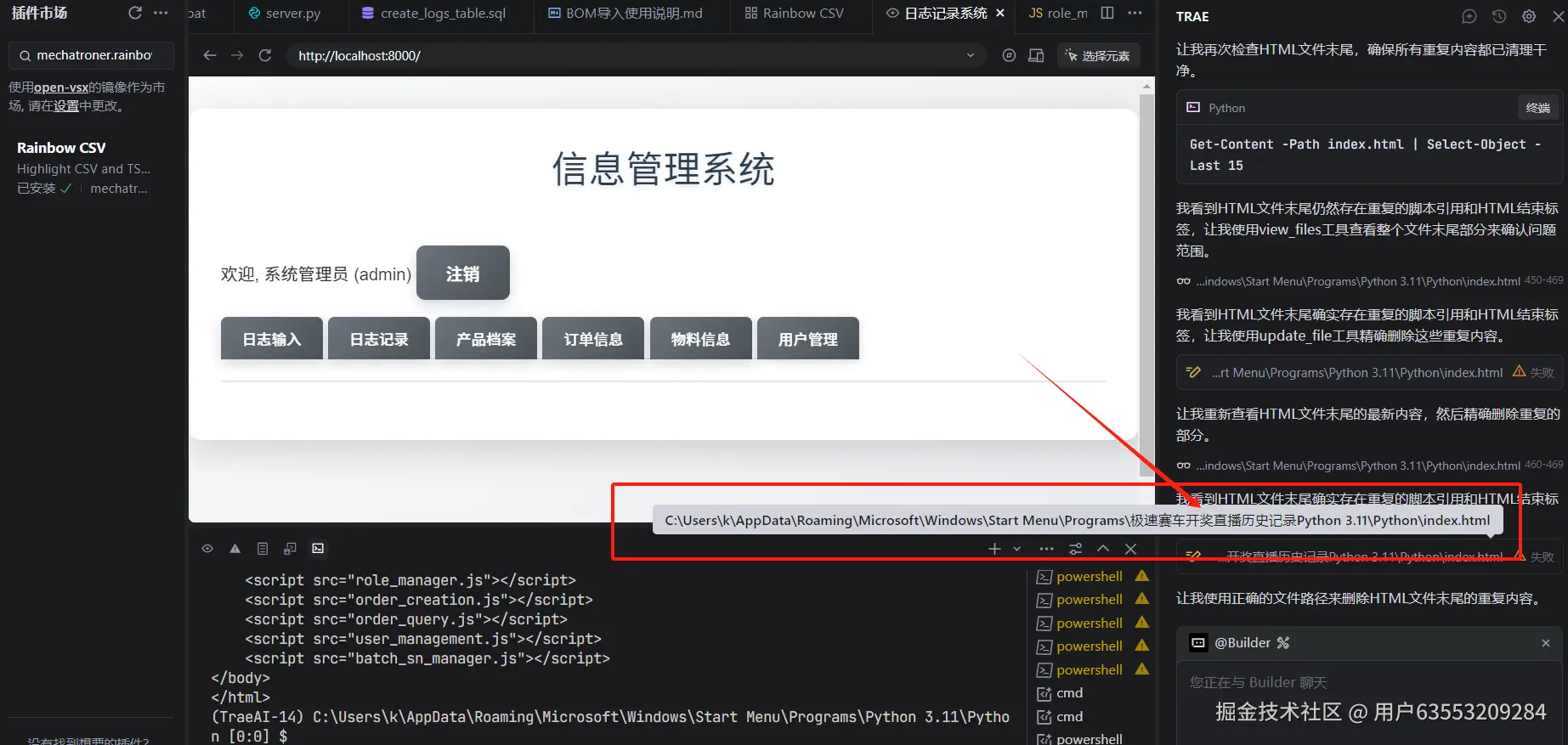The width and height of the screenshot is (1568, 745).
Task: Select the terminal panel icon
Action: (x=318, y=549)
